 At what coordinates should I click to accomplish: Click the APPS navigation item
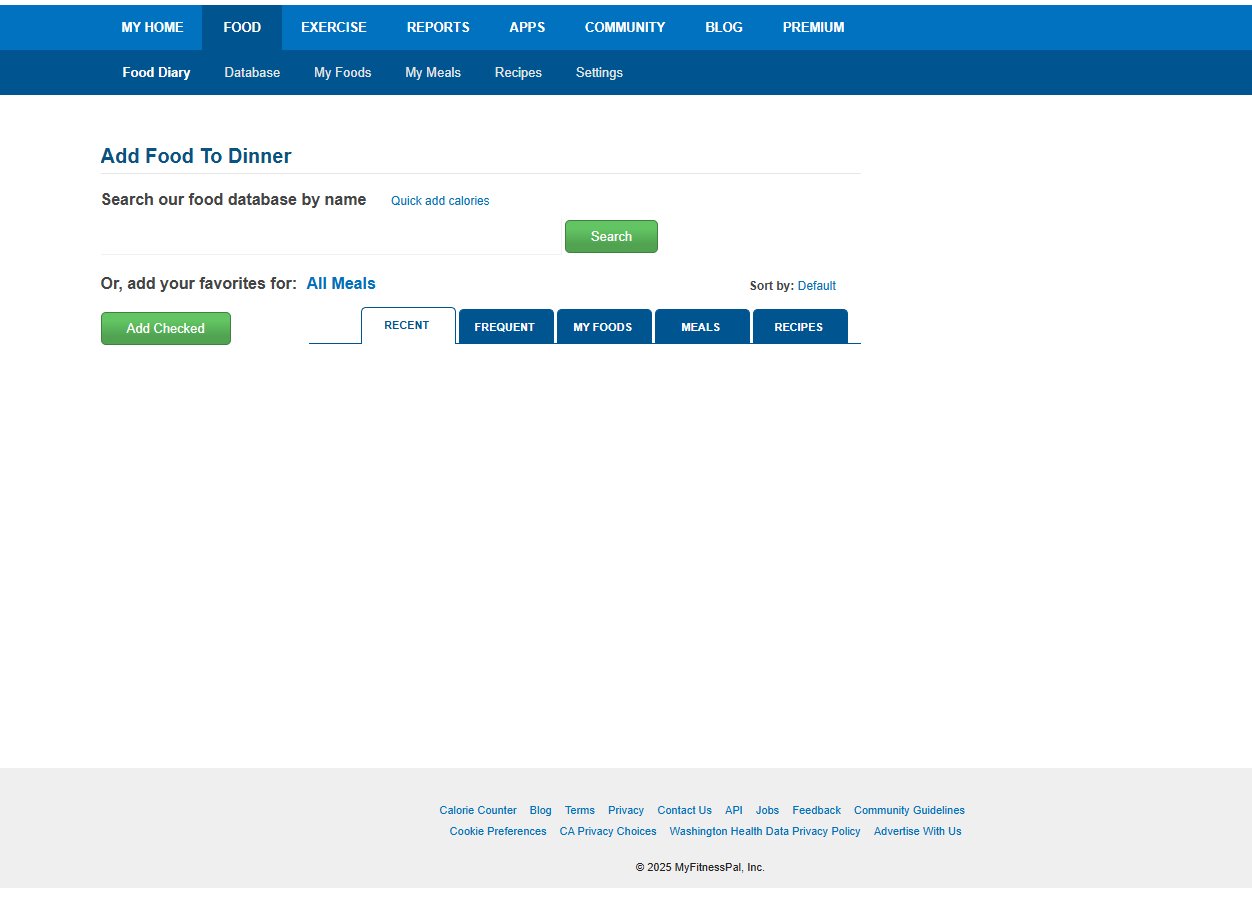(527, 27)
